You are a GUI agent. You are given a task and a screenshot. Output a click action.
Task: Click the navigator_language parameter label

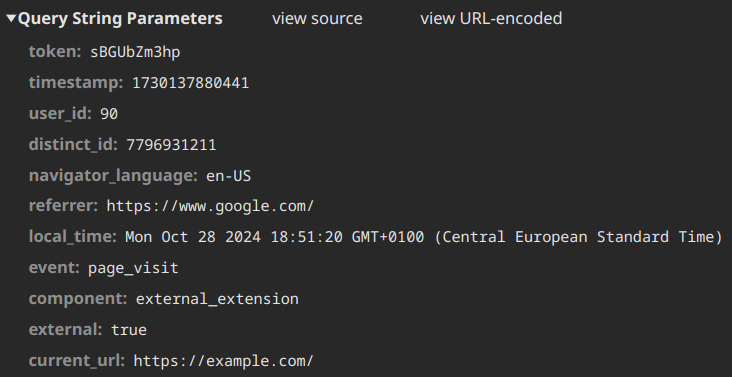pyautogui.click(x=113, y=175)
